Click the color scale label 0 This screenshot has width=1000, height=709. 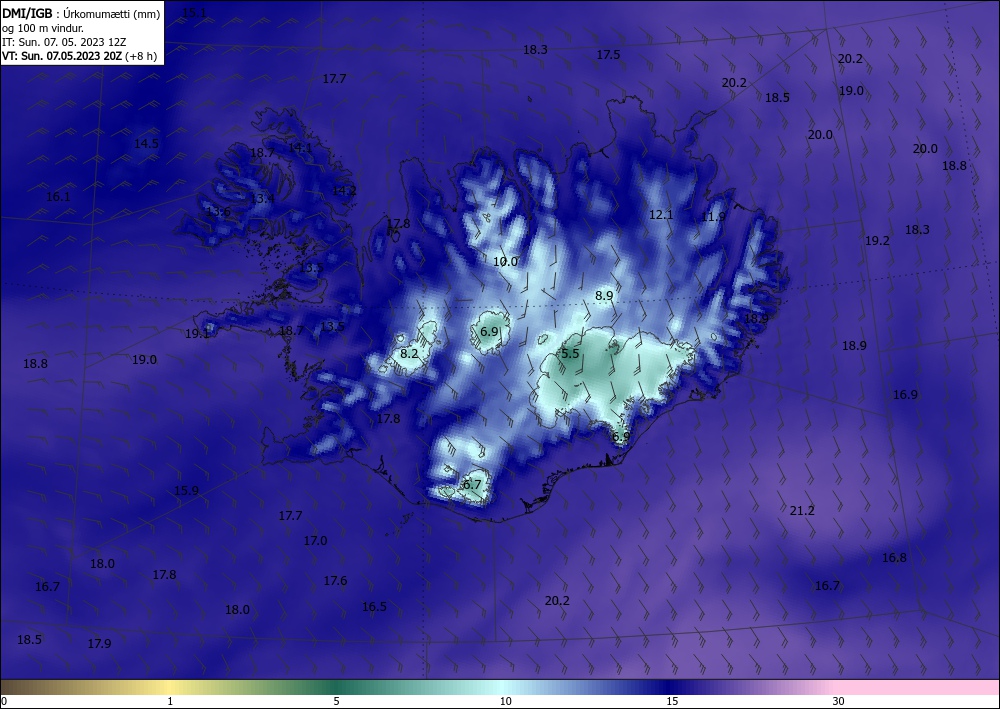point(4,701)
